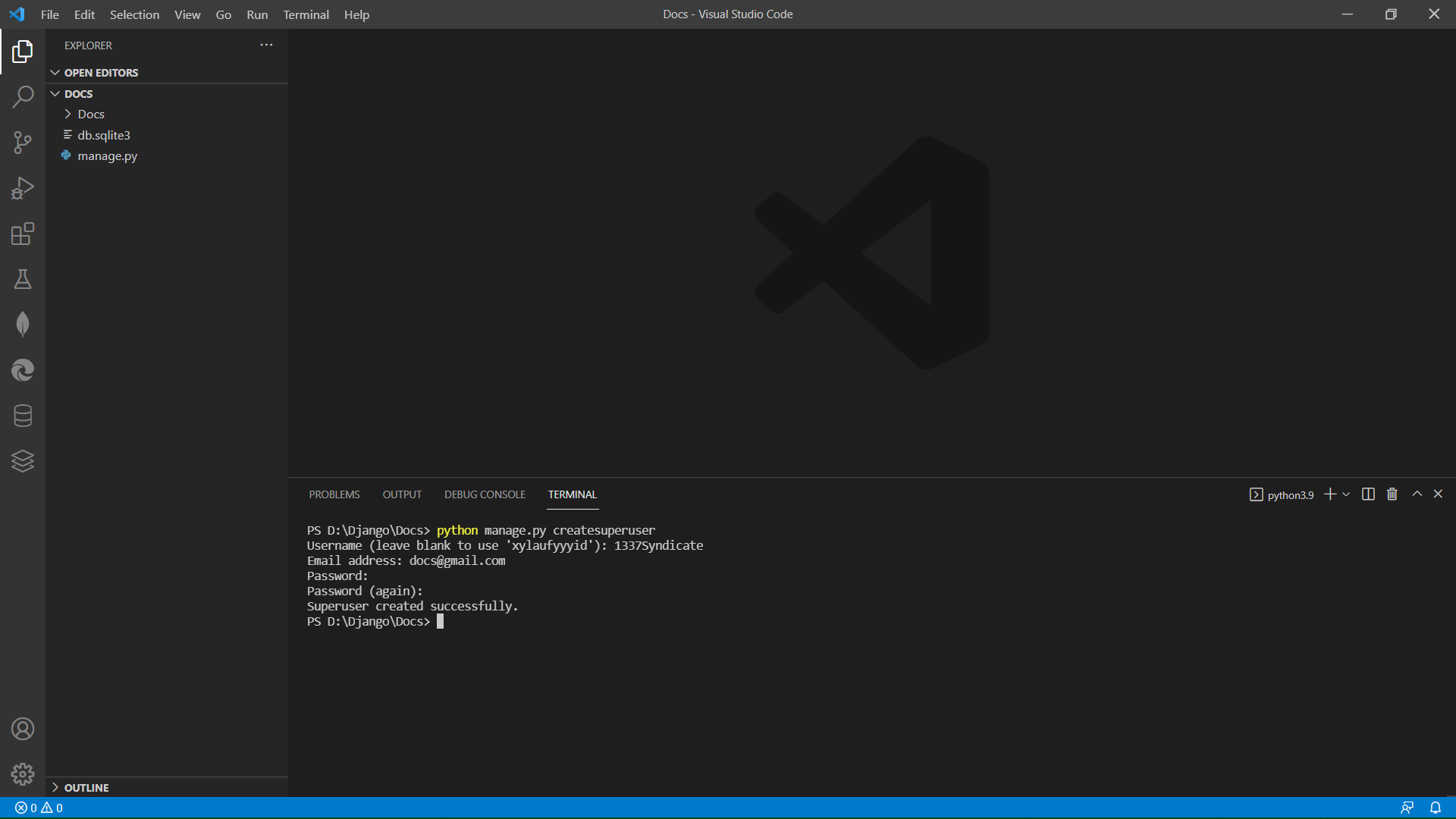The height and width of the screenshot is (819, 1456).
Task: Open Explorer more actions ellipsis
Action: click(266, 45)
